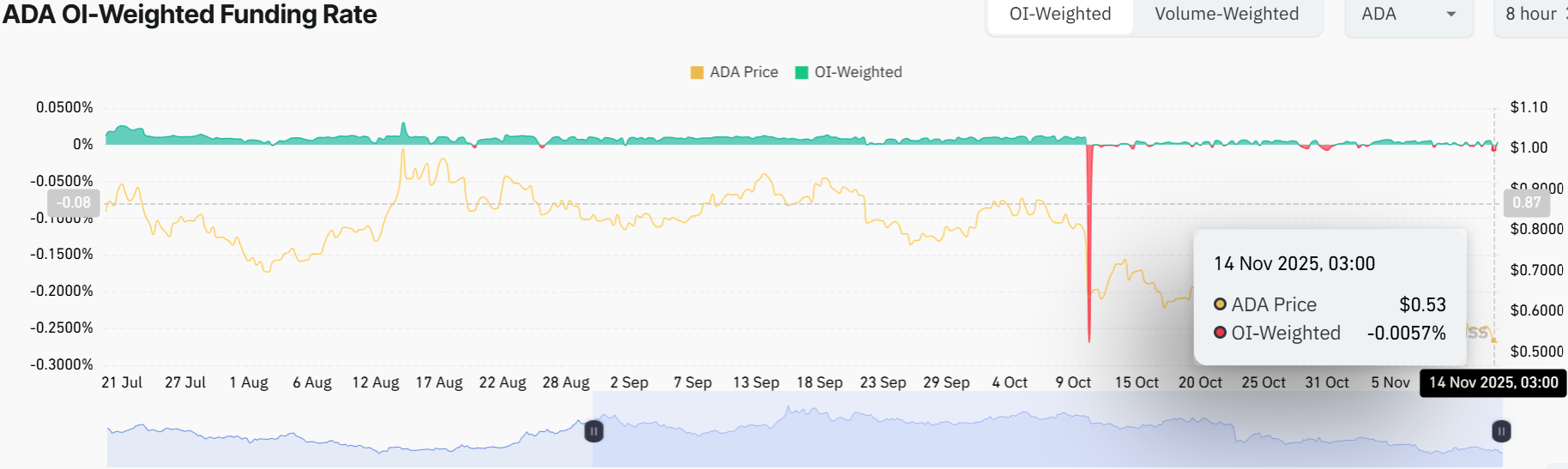Toggle the OI-Weighted legend series
The height and width of the screenshot is (469, 1568).
[x=858, y=73]
